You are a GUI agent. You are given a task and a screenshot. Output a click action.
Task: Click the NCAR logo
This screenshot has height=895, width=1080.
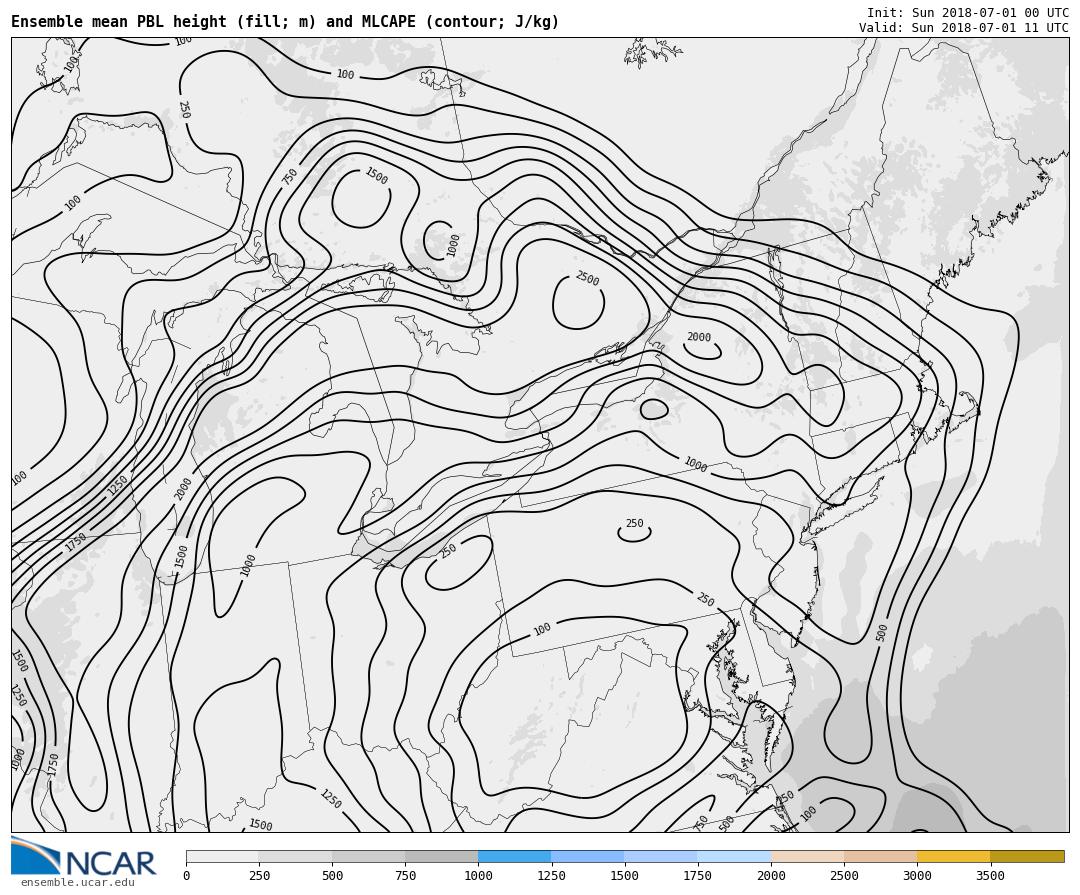[x=83, y=856]
